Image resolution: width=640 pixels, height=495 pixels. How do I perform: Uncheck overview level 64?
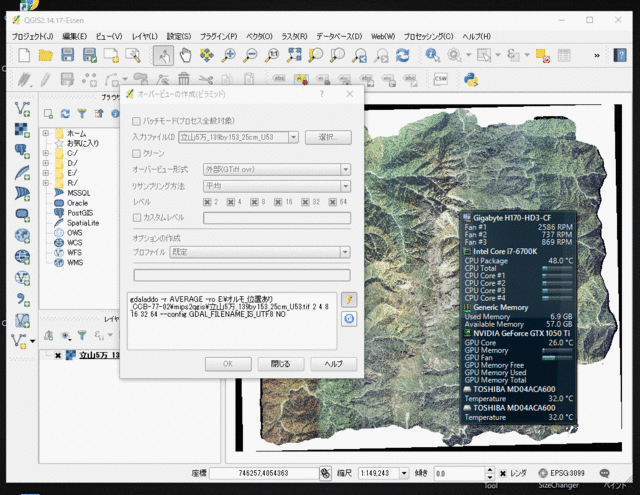click(x=333, y=202)
